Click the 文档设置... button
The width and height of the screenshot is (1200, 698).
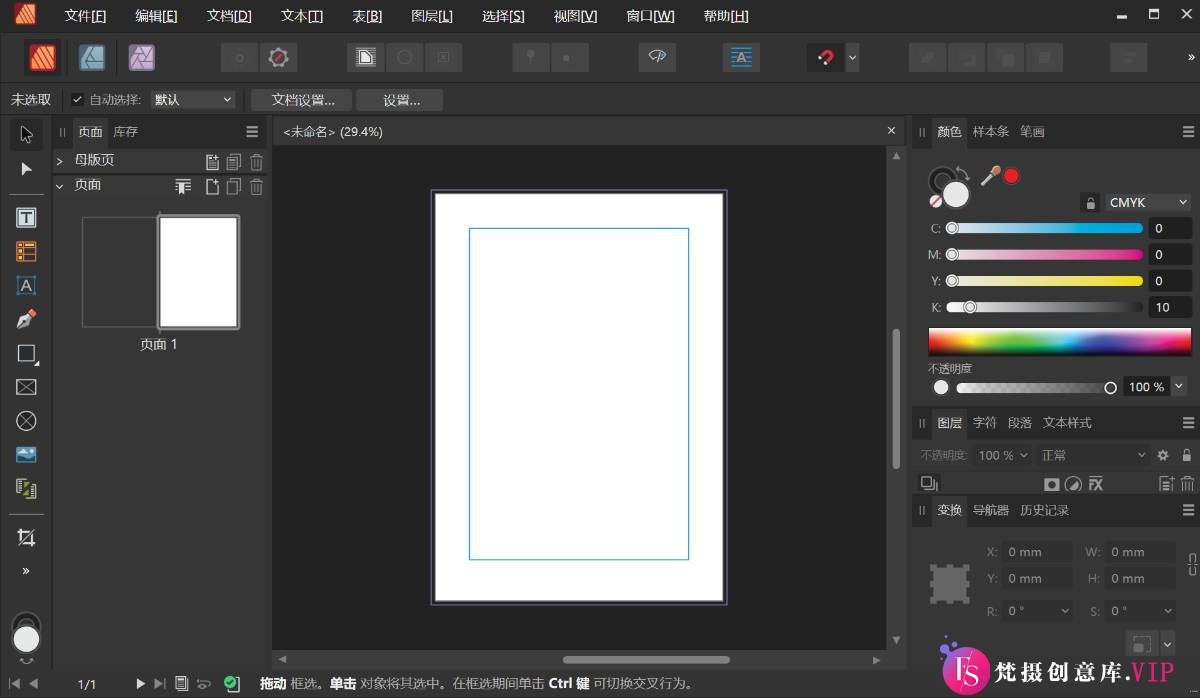[301, 100]
